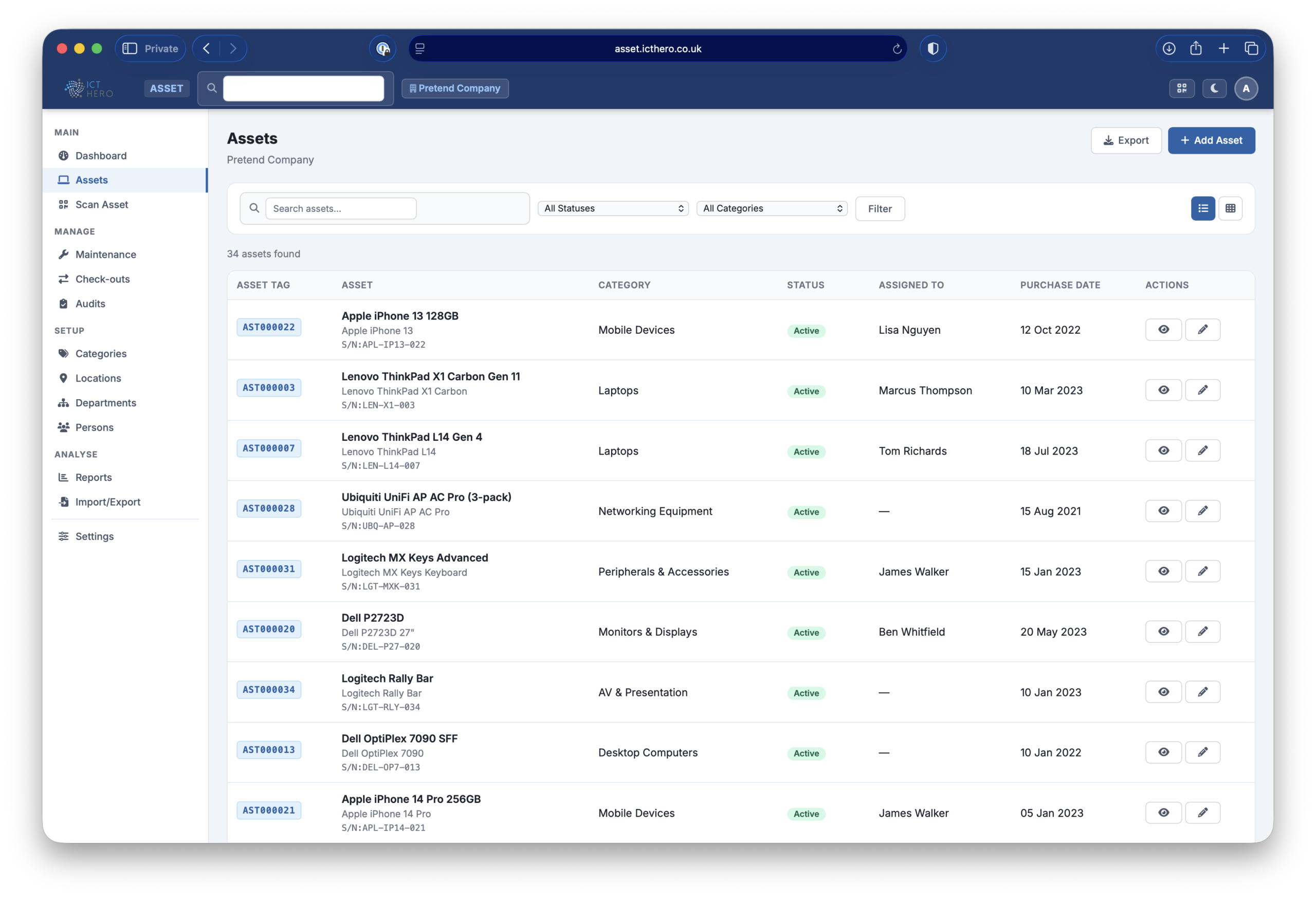The width and height of the screenshot is (1316, 899).
Task: Open asset tag AST000022
Action: (x=268, y=328)
